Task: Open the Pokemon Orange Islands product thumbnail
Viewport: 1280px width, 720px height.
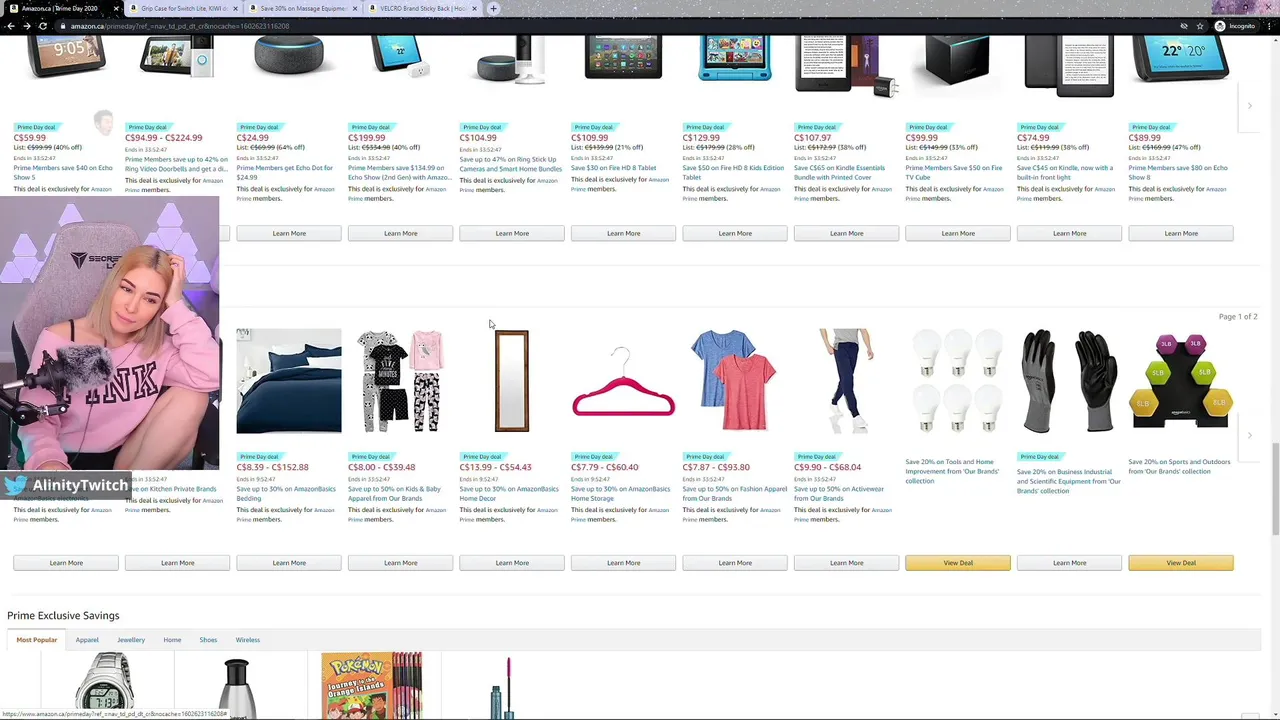Action: point(372,686)
